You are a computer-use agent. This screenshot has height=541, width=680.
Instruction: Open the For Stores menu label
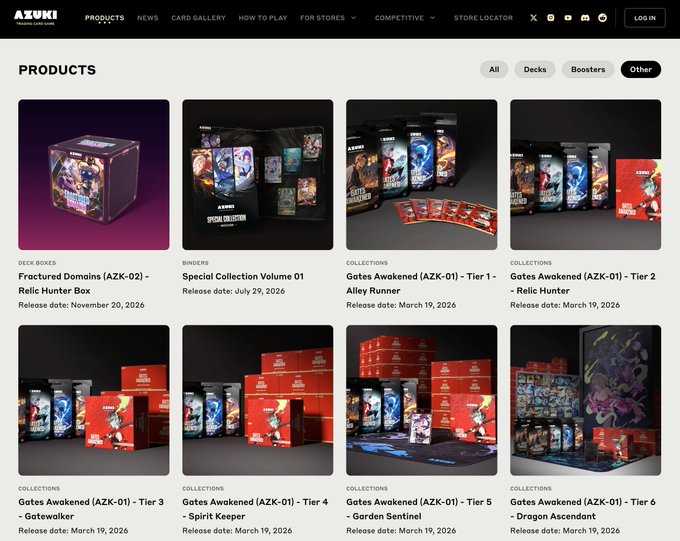322,18
